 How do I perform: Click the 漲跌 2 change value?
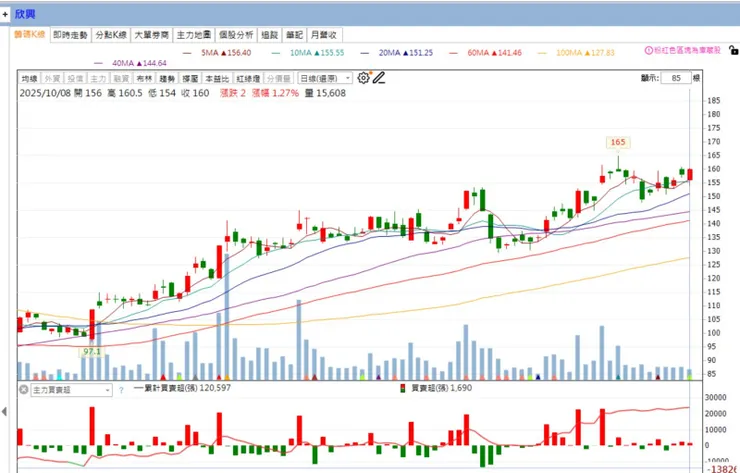click(x=233, y=93)
